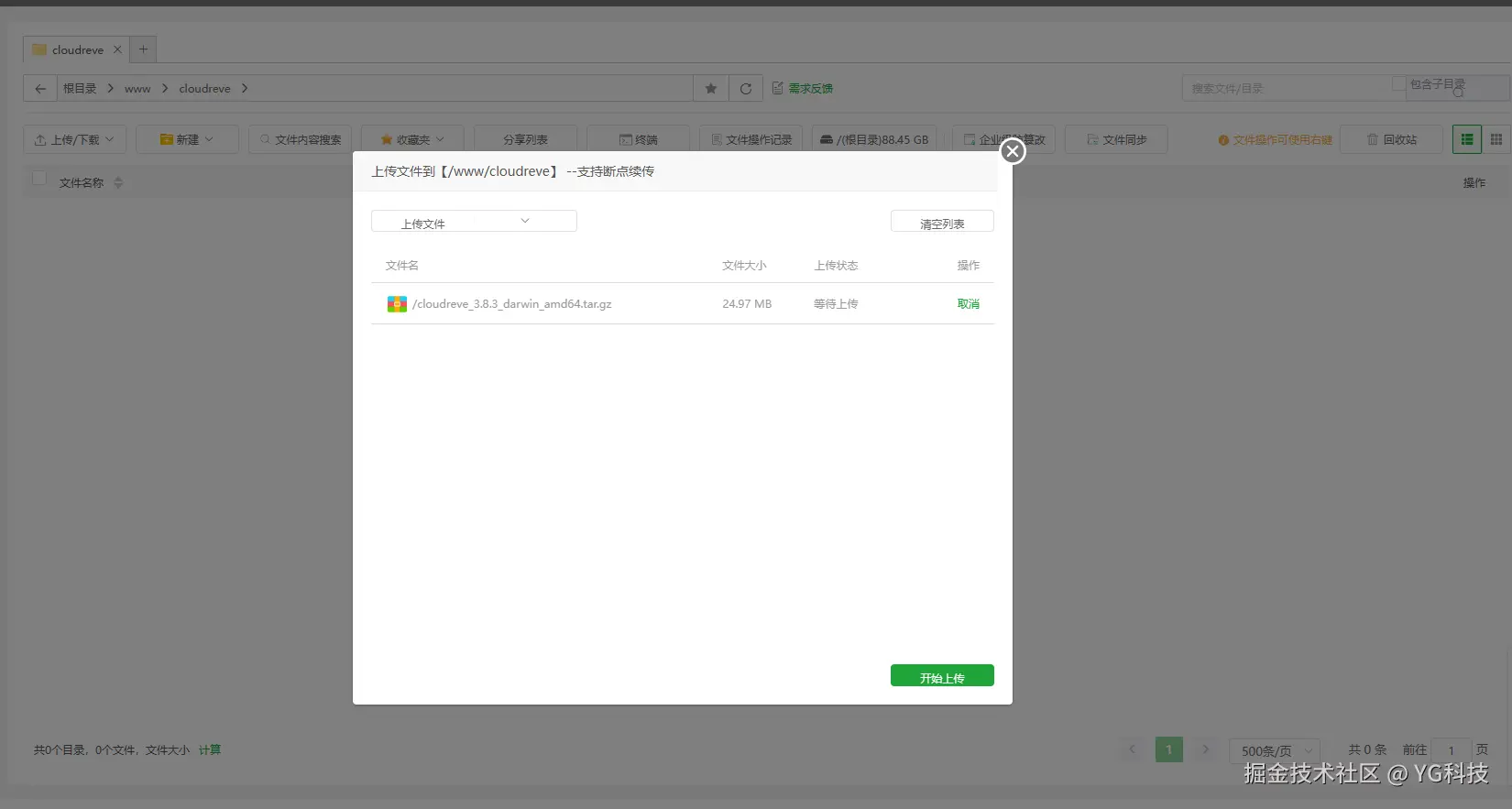Go to the next page arrow
The width and height of the screenshot is (1512, 809).
point(1206,749)
